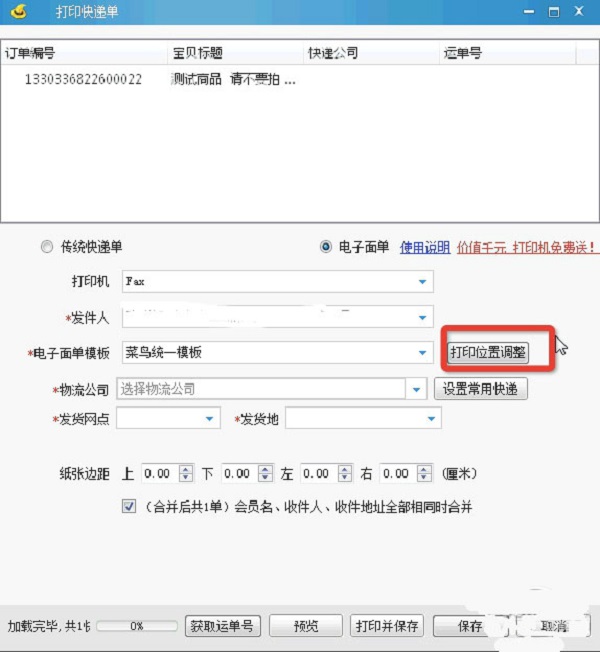The width and height of the screenshot is (600, 652).
Task: Open the 发货网点 dropdown
Action: (x=168, y=418)
